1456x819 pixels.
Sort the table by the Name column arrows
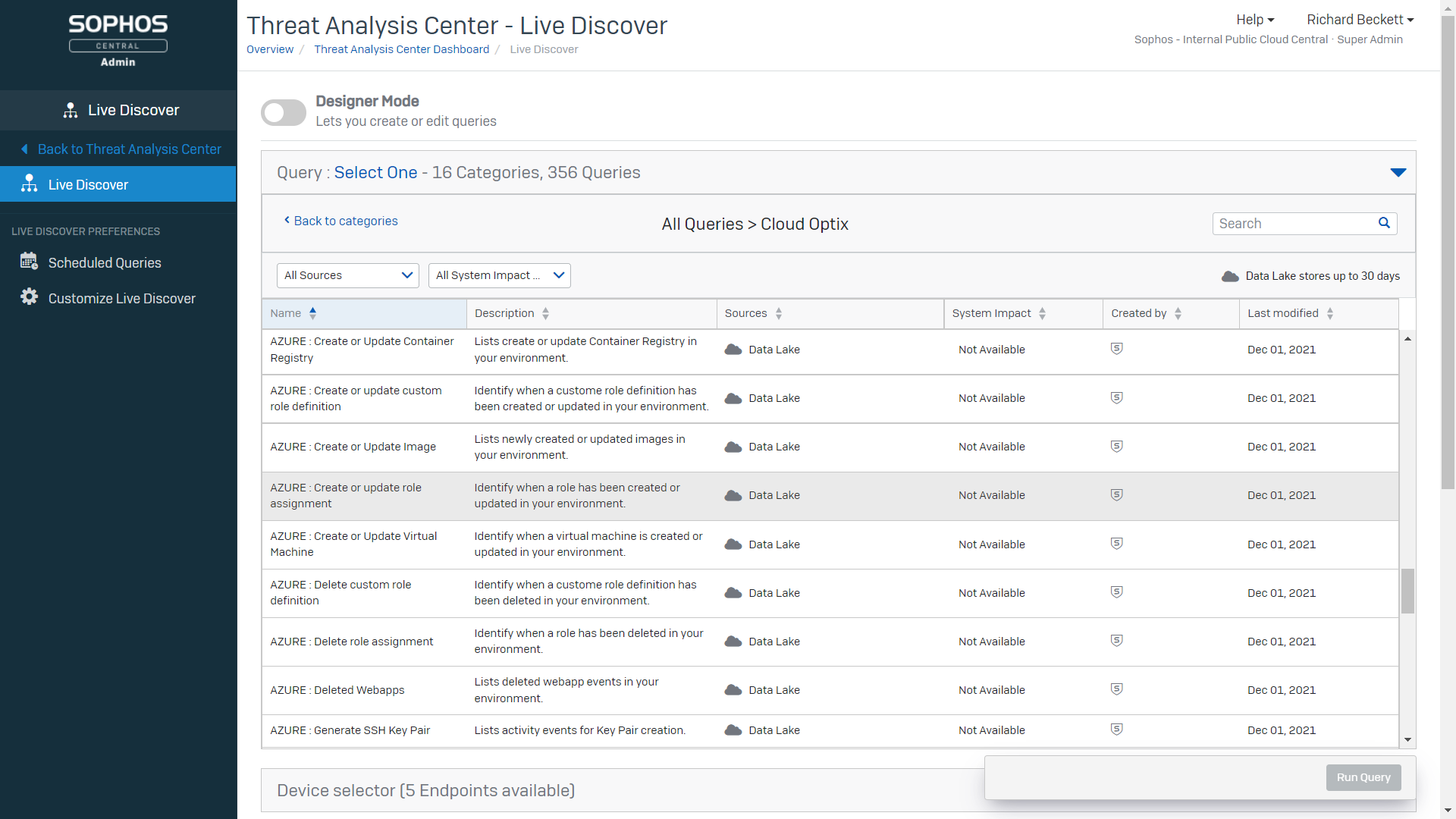[312, 313]
